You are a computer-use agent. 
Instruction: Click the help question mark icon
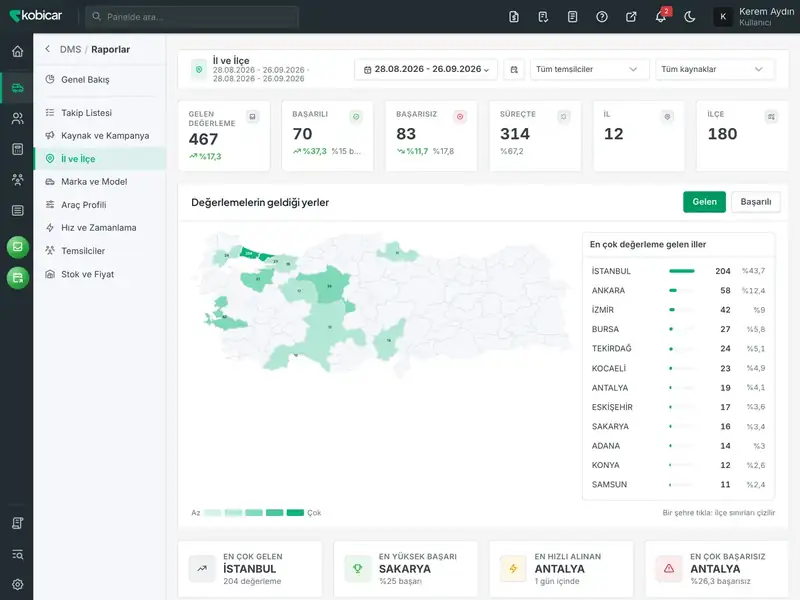tap(602, 17)
